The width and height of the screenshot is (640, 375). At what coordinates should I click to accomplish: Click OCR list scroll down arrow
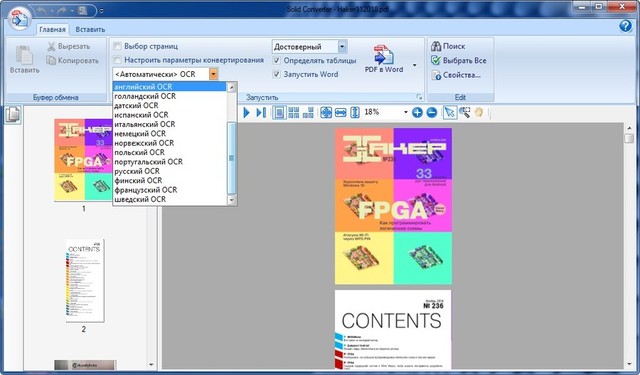[x=231, y=200]
